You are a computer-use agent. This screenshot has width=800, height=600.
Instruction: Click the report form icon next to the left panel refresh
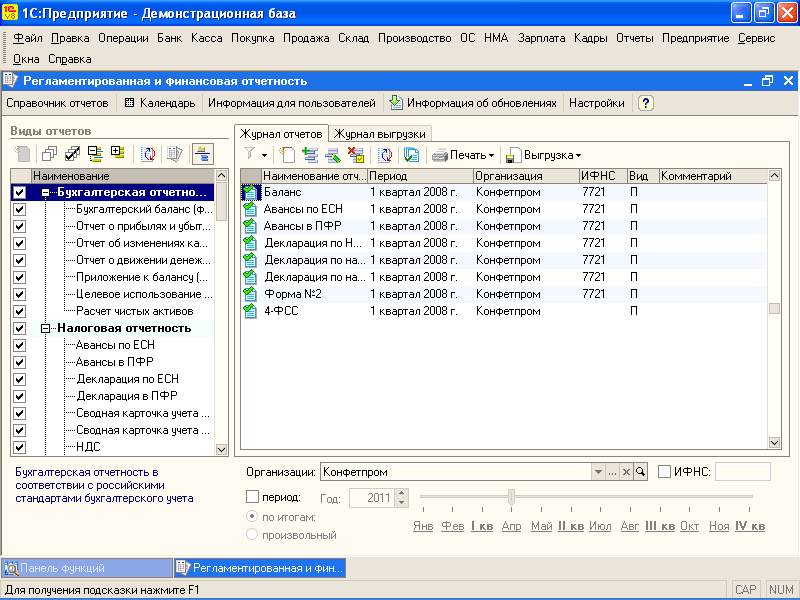click(175, 154)
